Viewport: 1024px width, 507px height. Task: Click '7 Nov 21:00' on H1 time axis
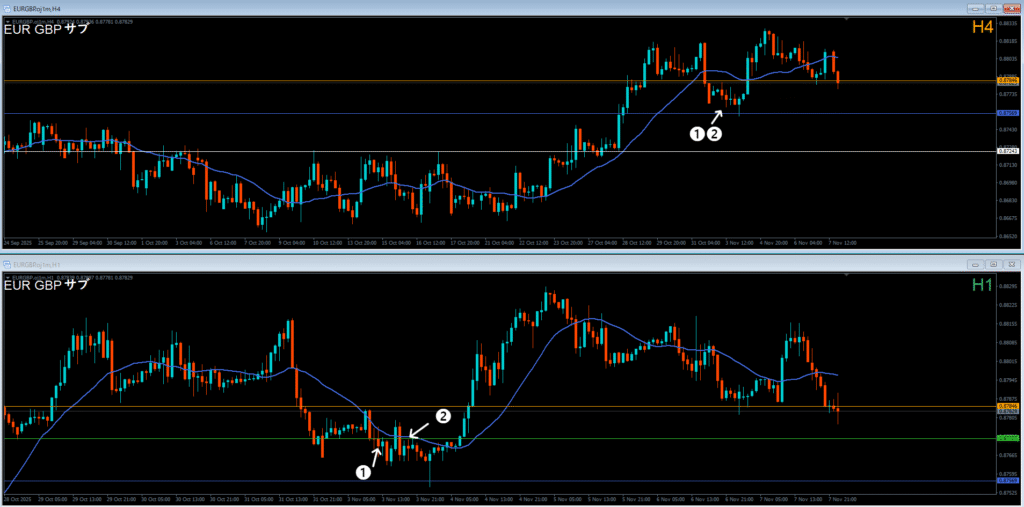(842, 497)
